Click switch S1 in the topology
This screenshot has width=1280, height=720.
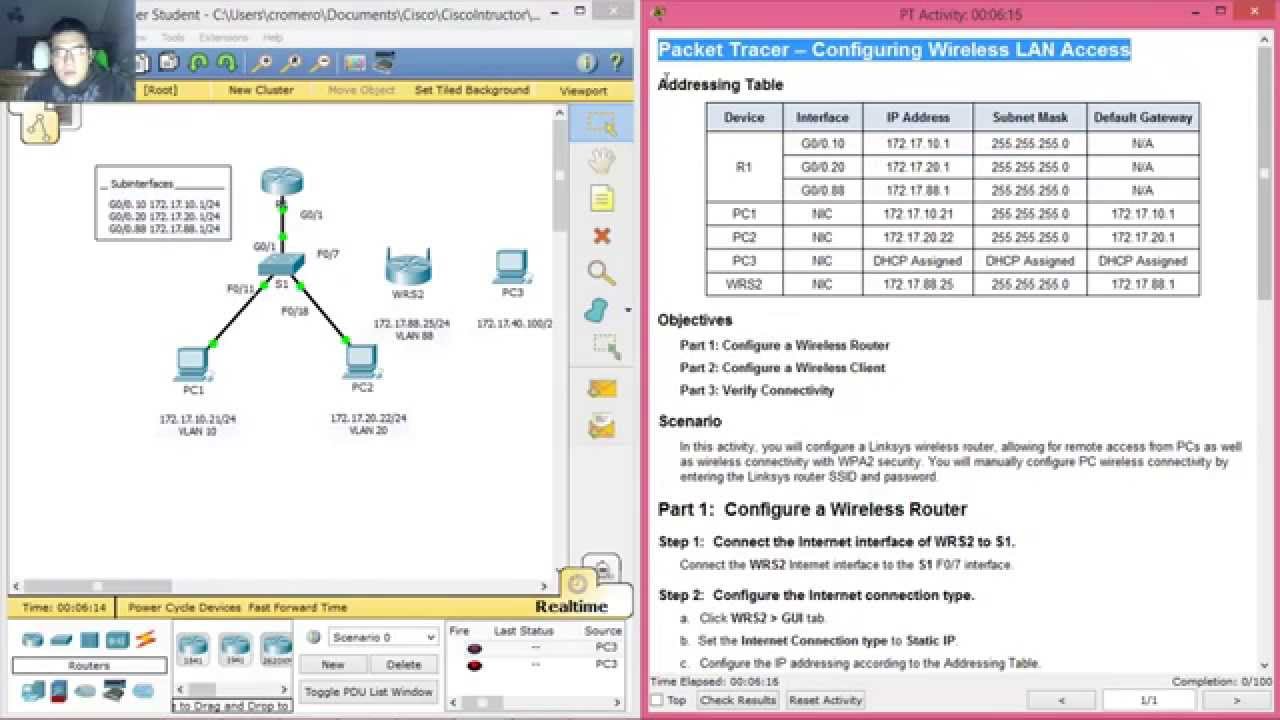pos(282,265)
